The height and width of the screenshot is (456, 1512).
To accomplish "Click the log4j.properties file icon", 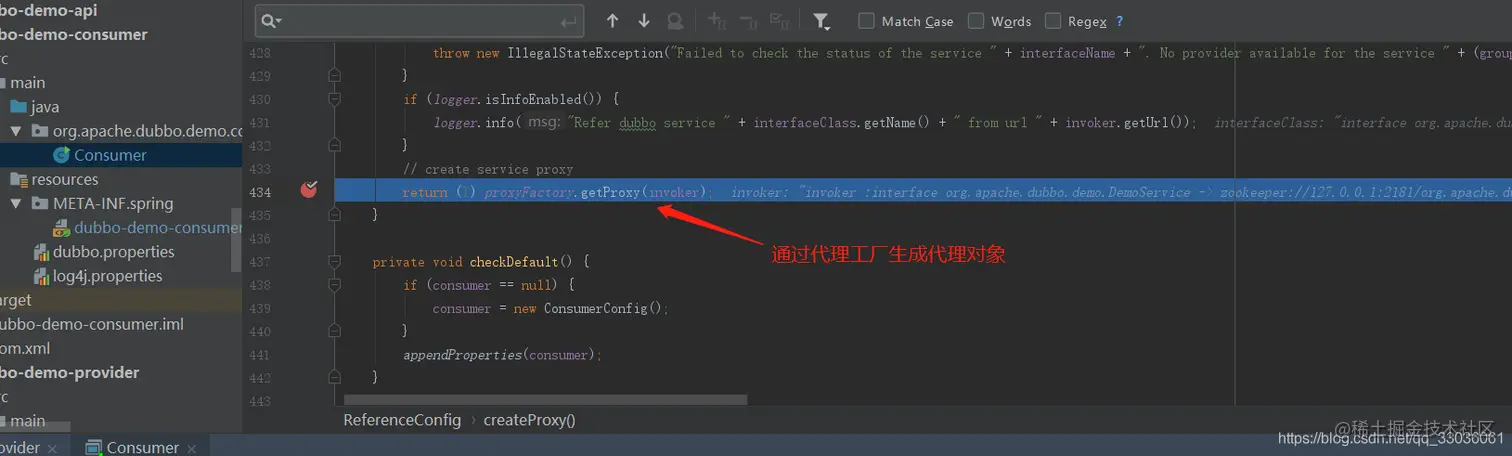I will pos(41,276).
